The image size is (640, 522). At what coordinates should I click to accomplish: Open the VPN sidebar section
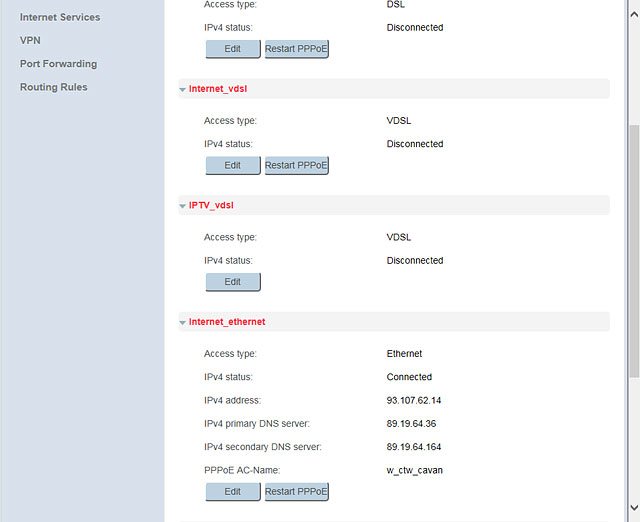pos(30,40)
